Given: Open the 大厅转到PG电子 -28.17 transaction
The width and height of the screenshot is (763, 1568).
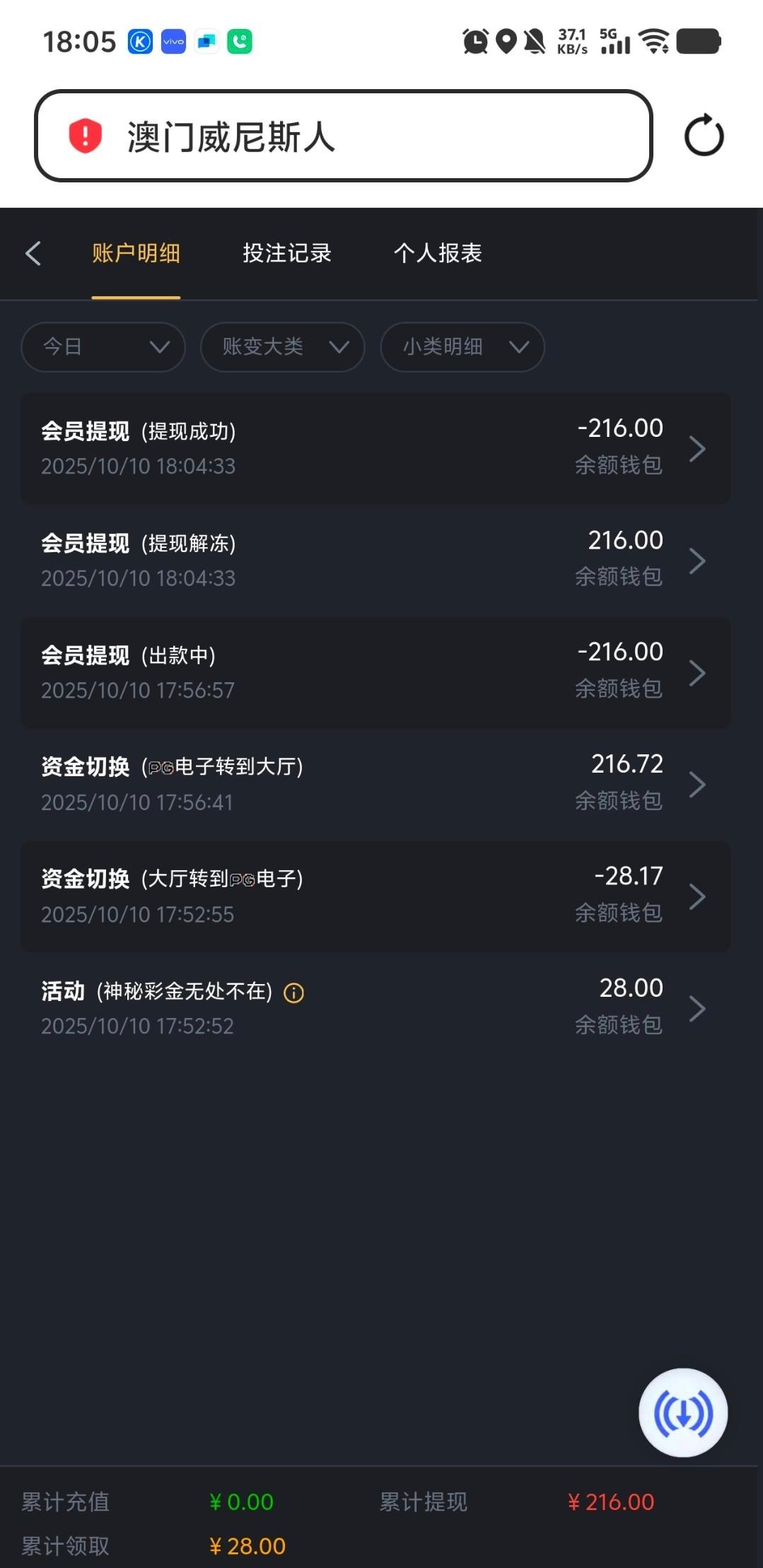Looking at the screenshot, I should click(375, 896).
